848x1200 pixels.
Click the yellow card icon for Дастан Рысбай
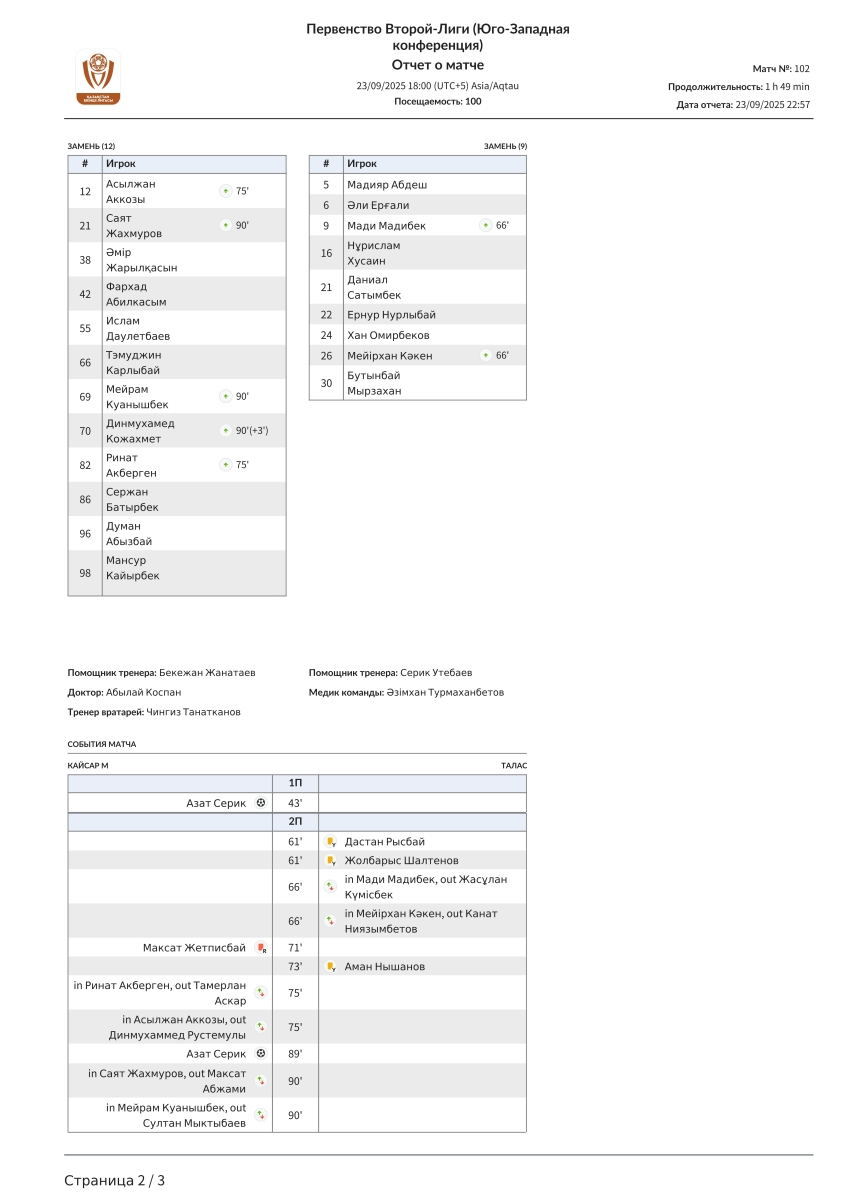(330, 842)
